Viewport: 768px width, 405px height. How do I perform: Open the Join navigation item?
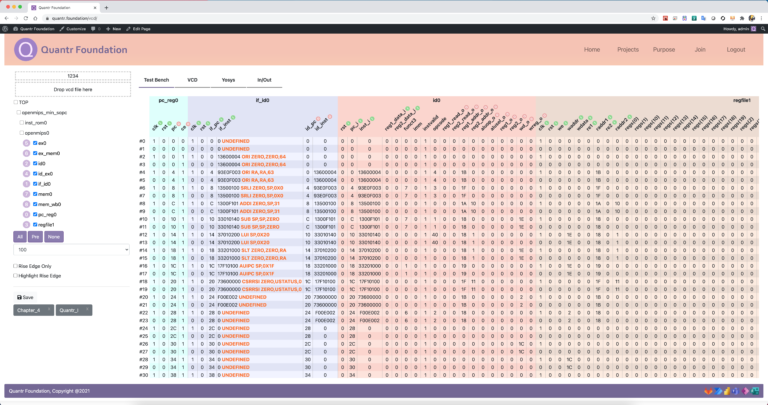tap(700, 49)
